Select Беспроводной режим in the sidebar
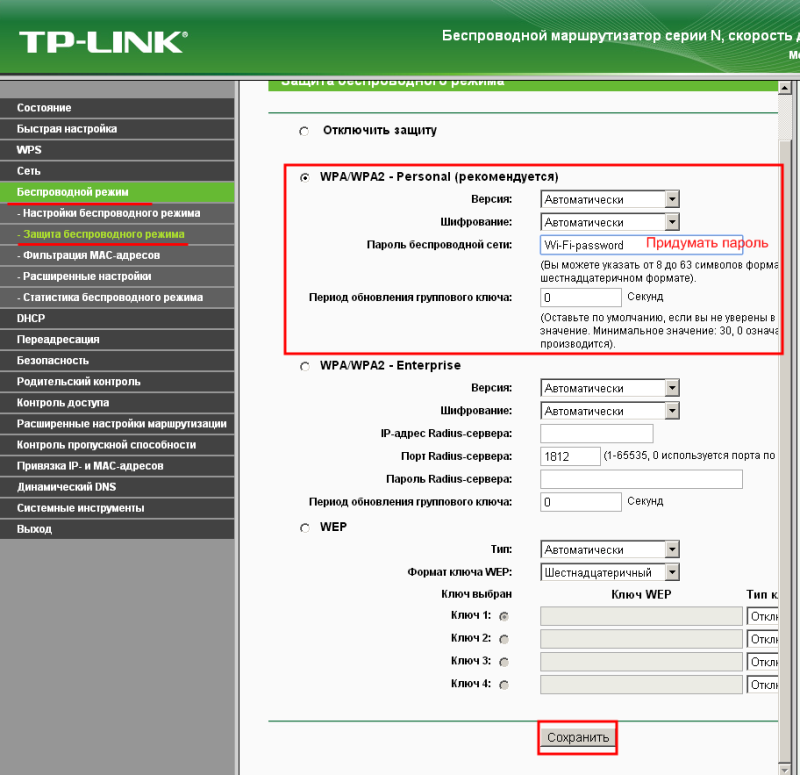 pos(117,192)
